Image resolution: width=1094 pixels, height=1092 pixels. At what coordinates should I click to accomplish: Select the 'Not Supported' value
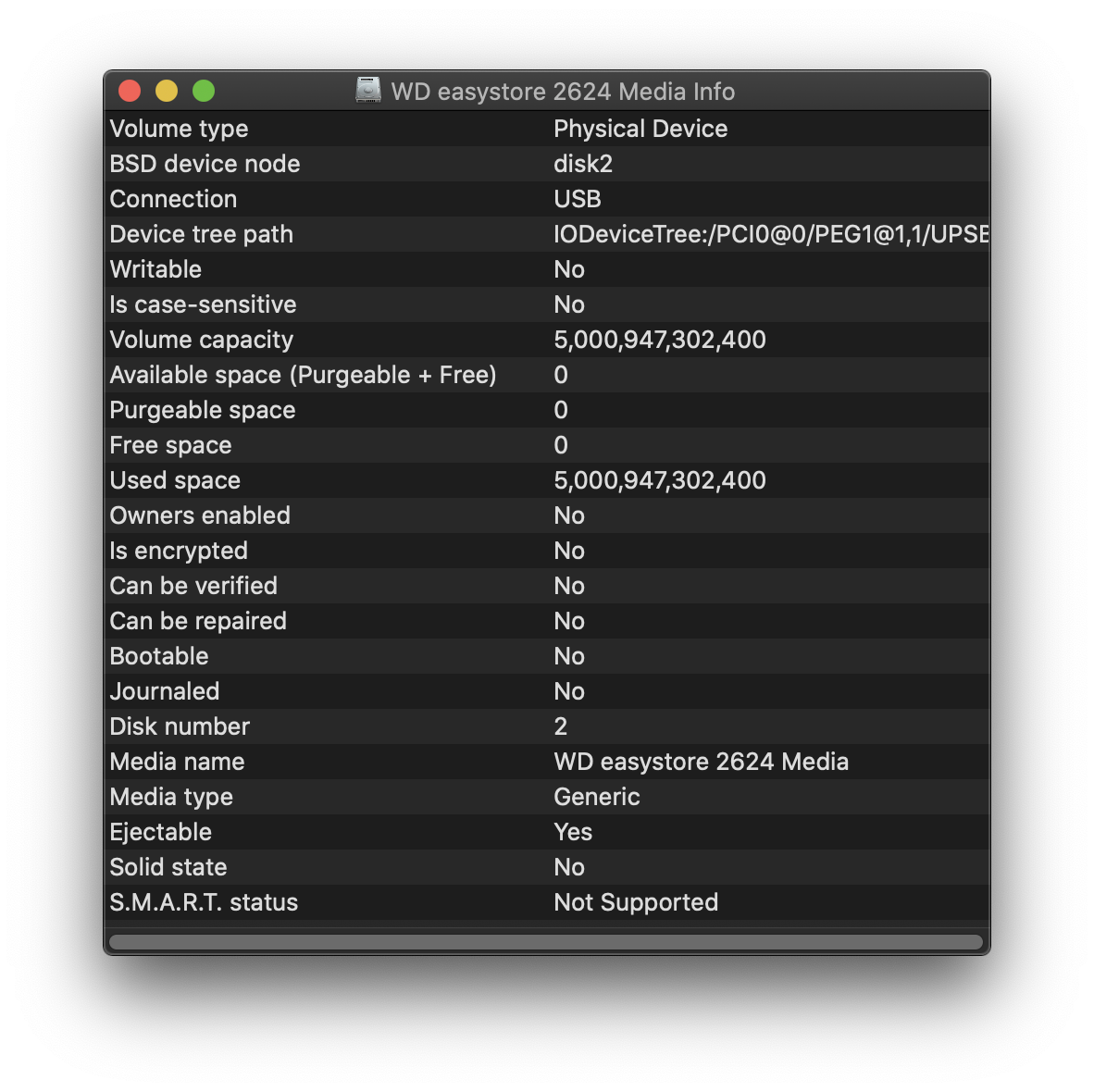(x=636, y=903)
